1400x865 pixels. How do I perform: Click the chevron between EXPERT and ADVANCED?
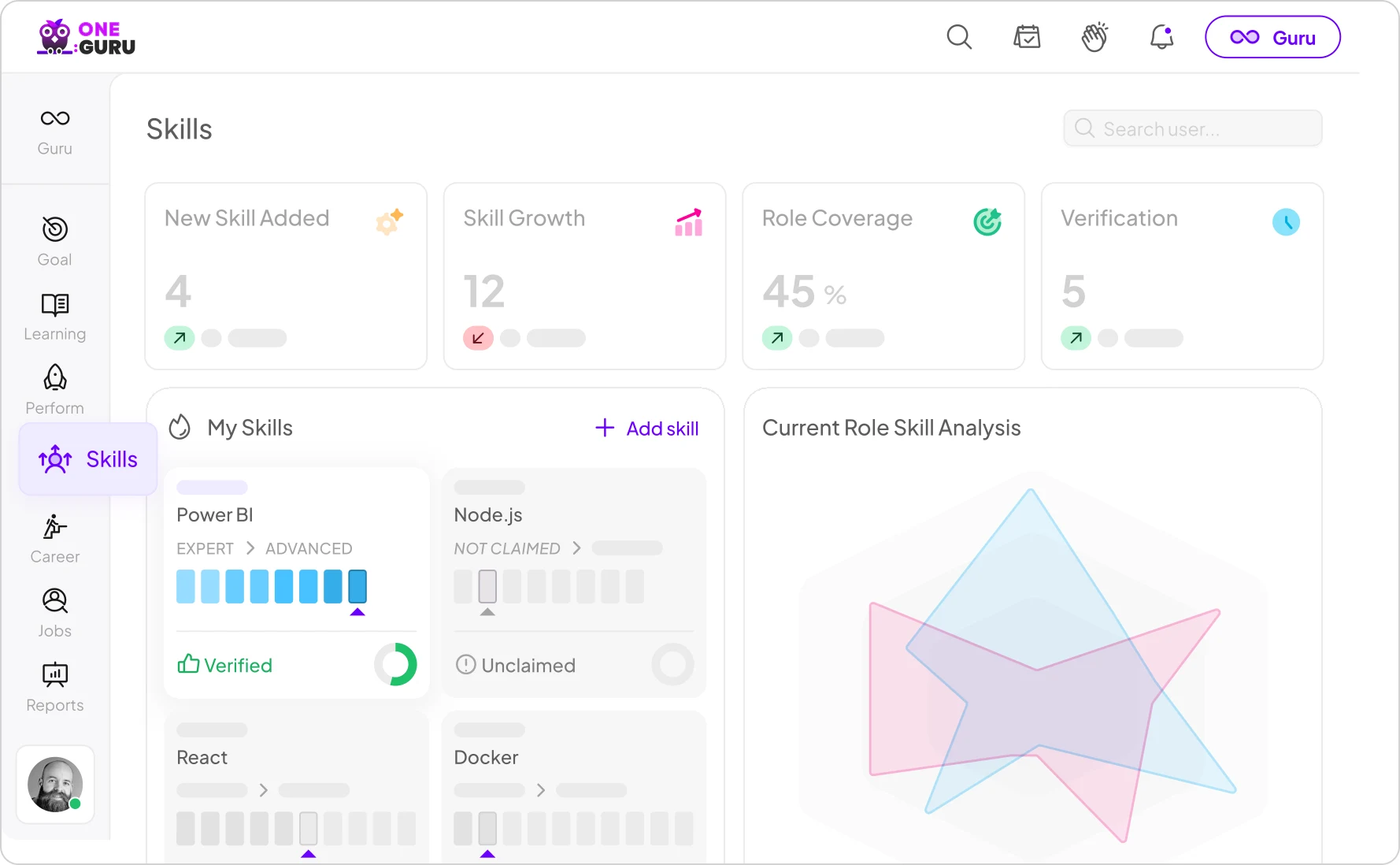click(x=250, y=548)
